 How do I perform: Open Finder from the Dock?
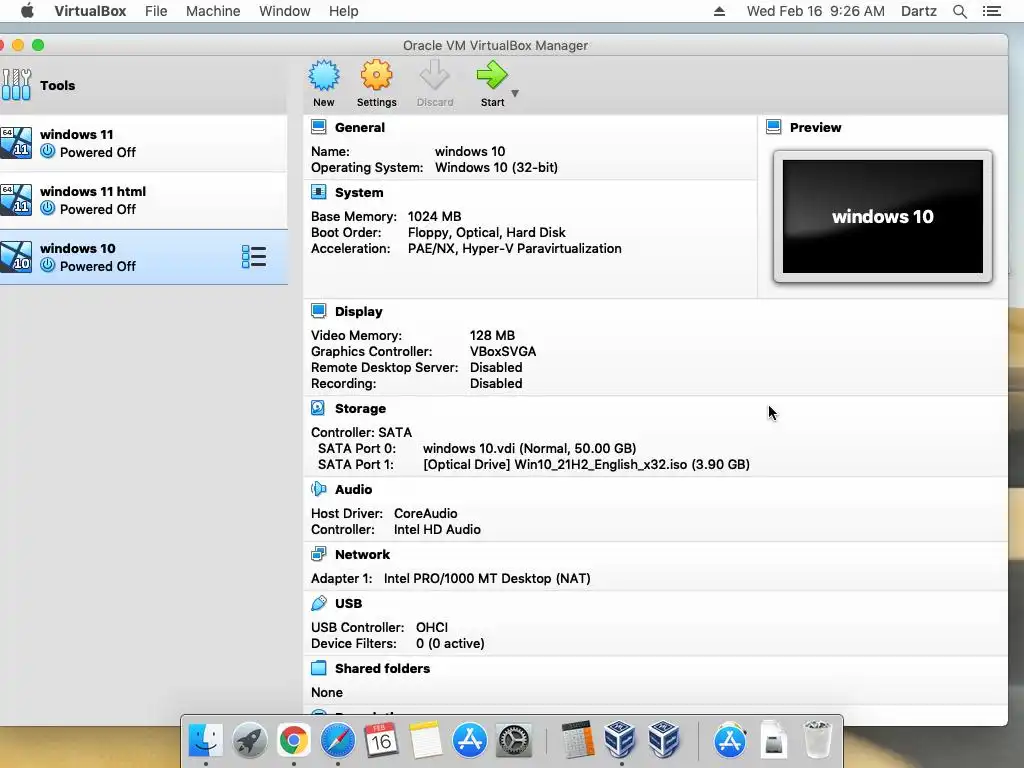[x=206, y=740]
